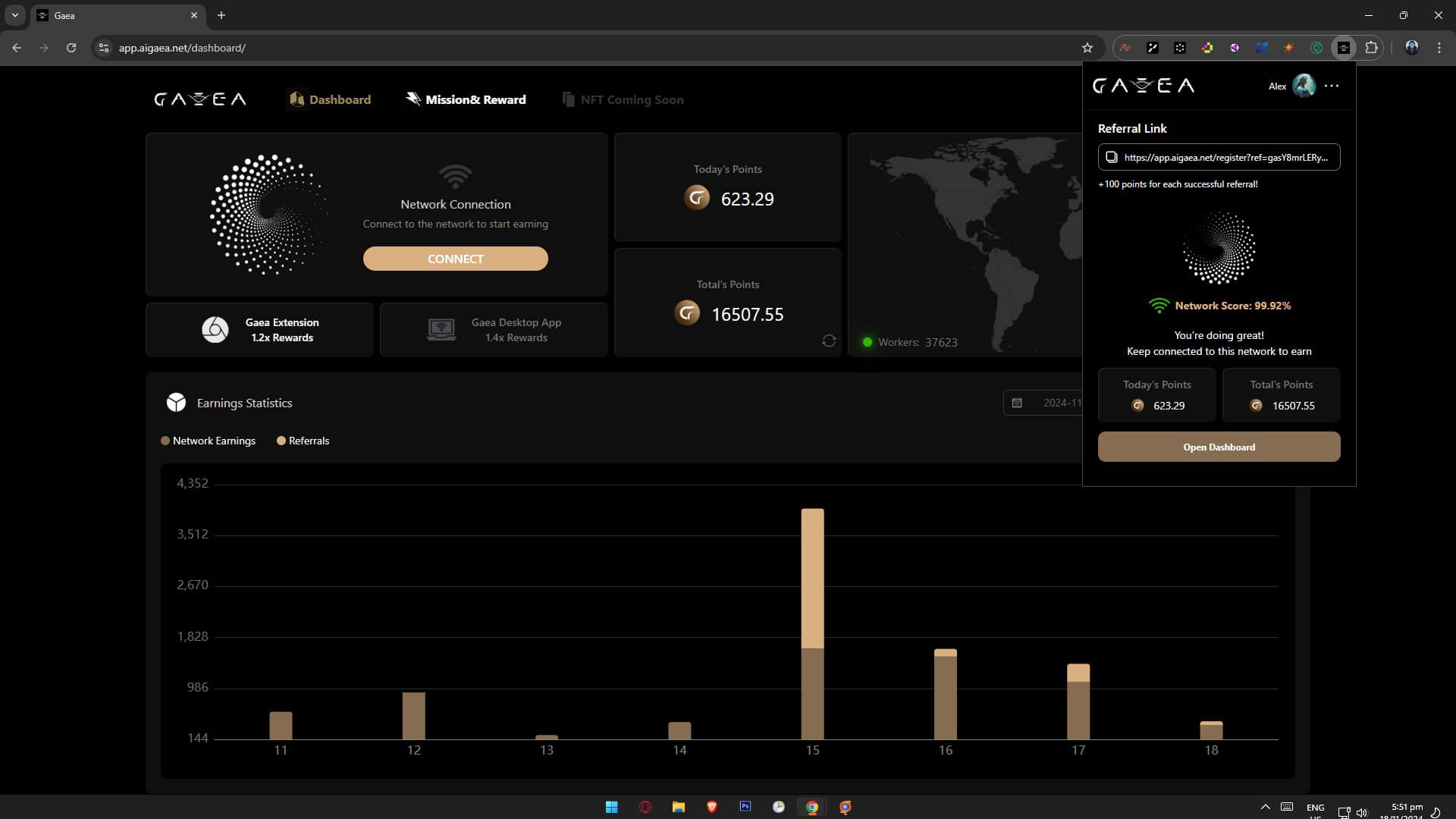1456x819 pixels.
Task: Refresh total points with the circular arrows icon
Action: tap(829, 341)
